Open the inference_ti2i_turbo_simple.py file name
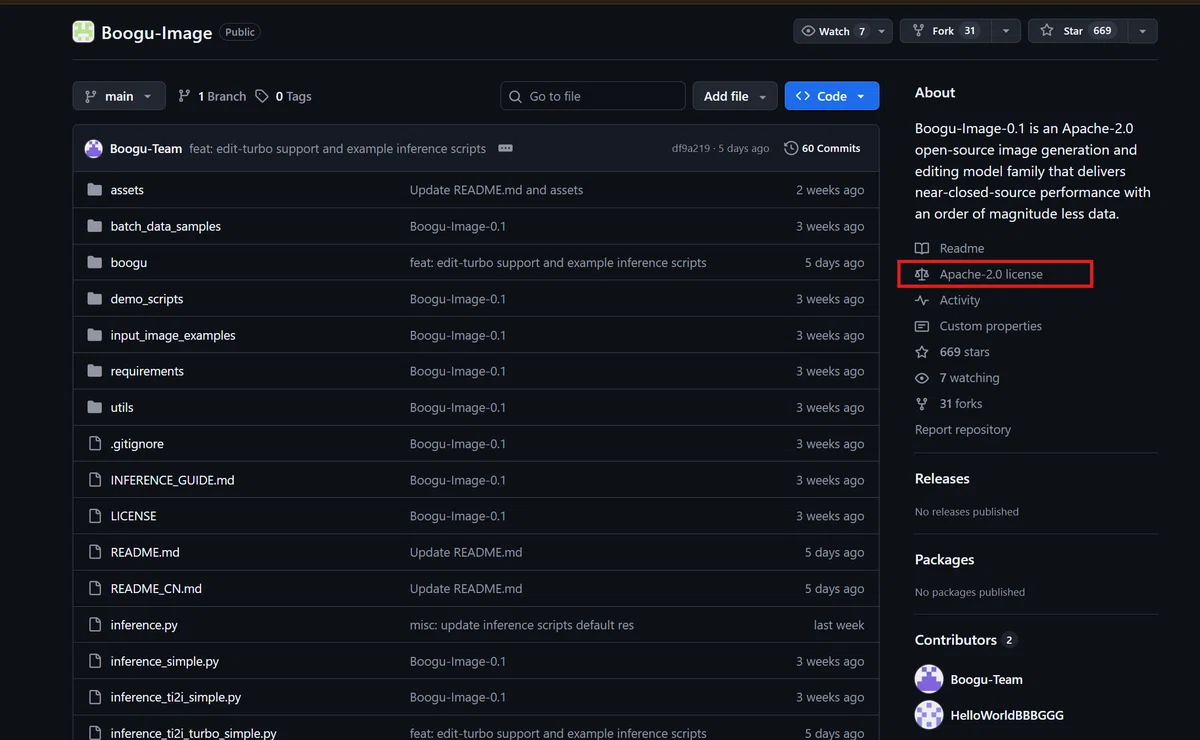This screenshot has height=740, width=1200. tap(194, 733)
